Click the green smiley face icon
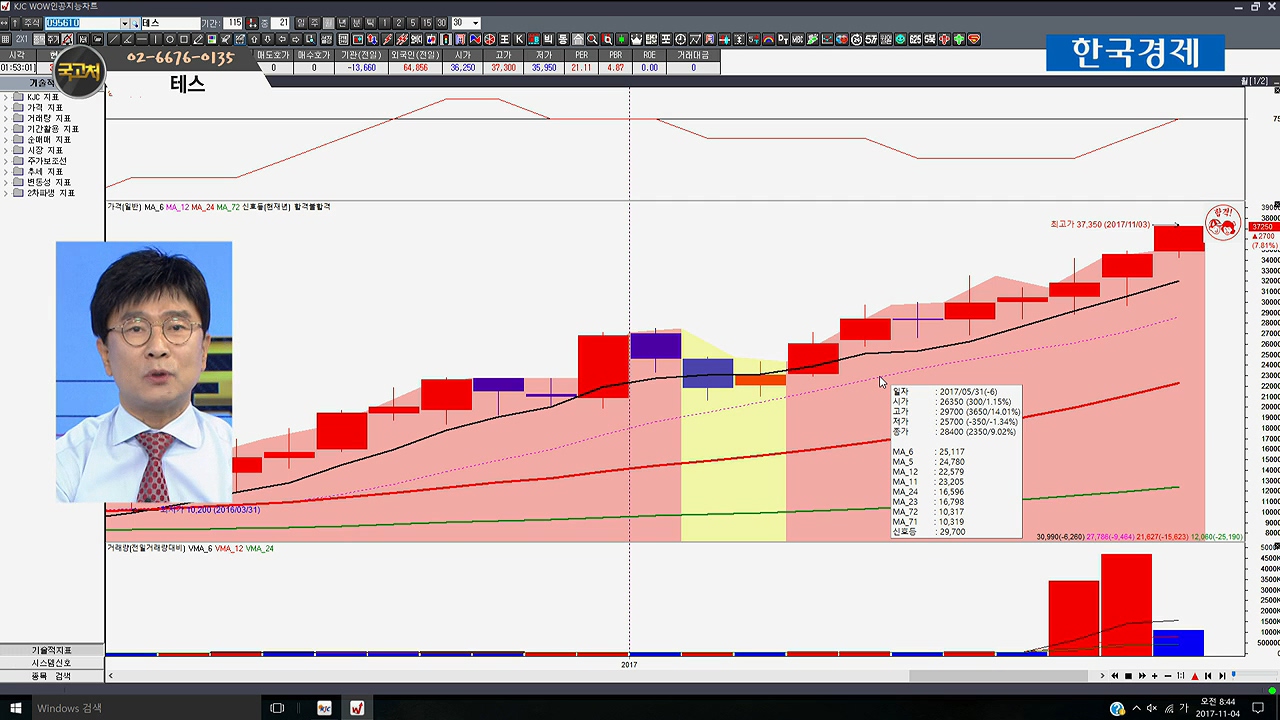This screenshot has width=1280, height=720. [x=900, y=40]
